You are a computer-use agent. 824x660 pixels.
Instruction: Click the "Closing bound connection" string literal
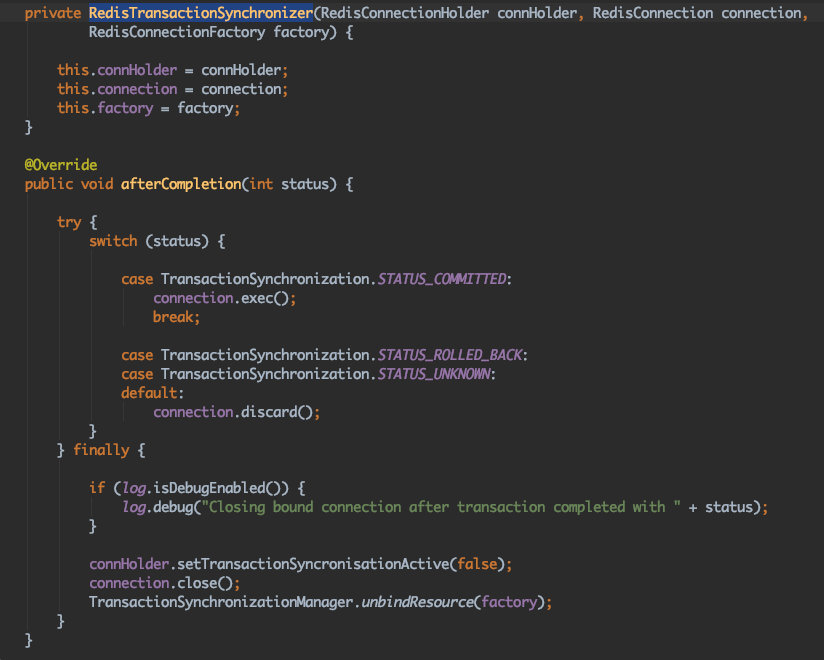coord(442,507)
